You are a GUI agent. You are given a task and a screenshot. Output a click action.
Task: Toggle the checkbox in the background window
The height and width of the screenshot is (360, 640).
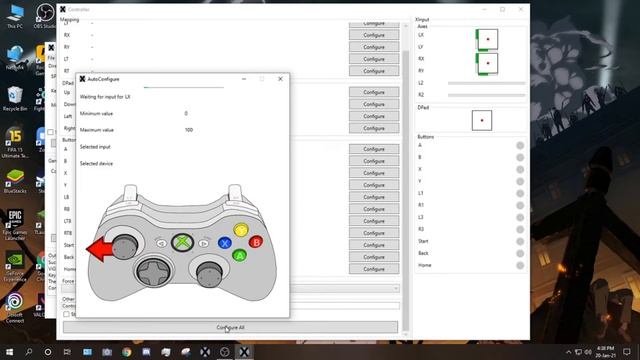click(50, 132)
